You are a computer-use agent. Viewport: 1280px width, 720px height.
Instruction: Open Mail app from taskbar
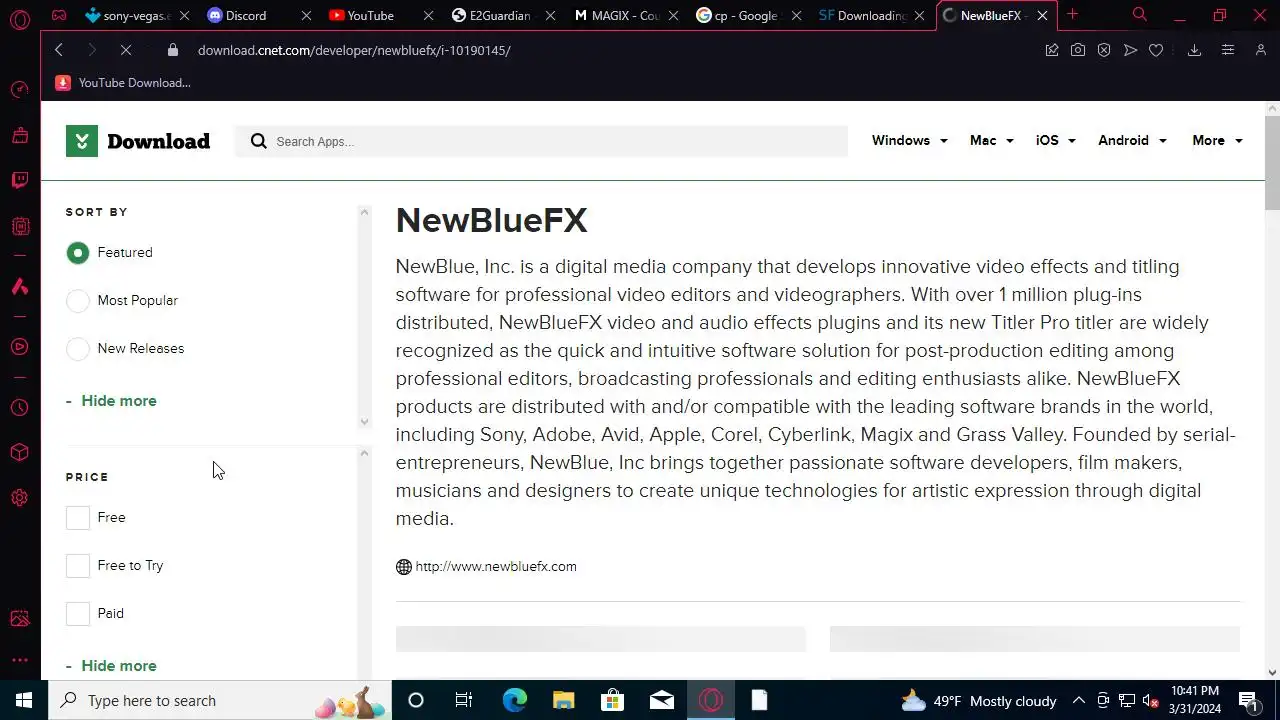tap(662, 700)
